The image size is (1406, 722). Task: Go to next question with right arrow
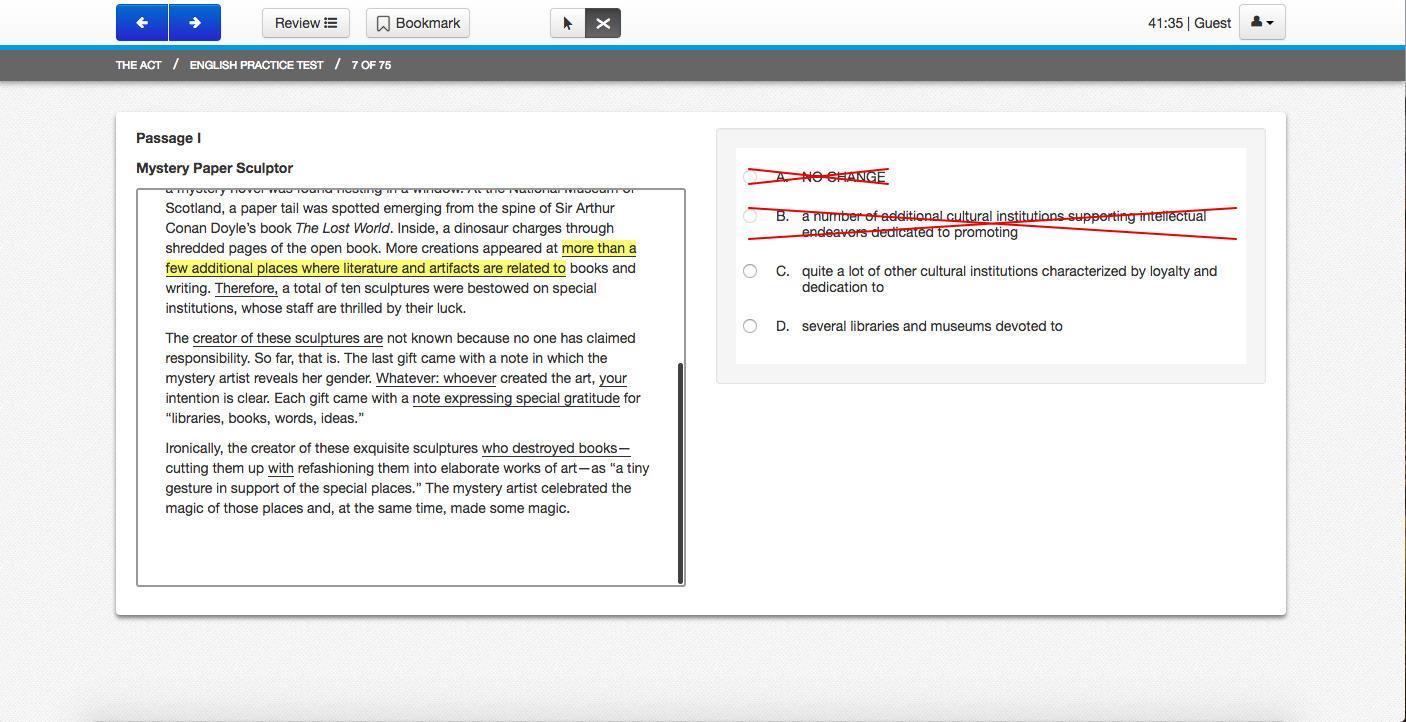[x=195, y=23]
